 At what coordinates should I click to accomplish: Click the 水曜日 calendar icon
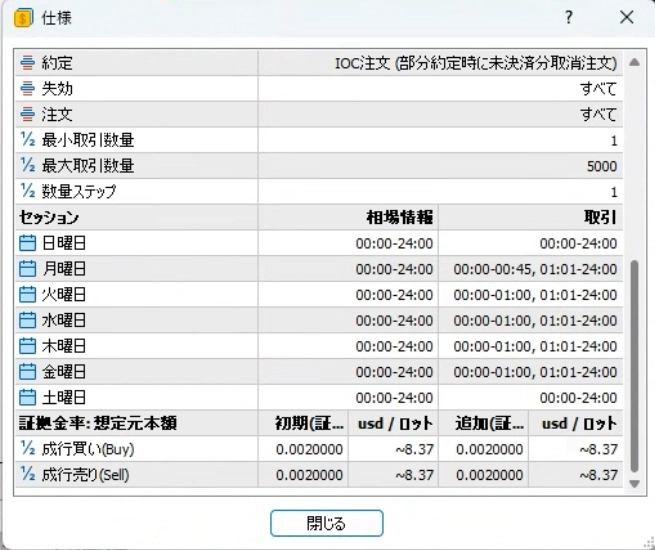click(x=28, y=320)
